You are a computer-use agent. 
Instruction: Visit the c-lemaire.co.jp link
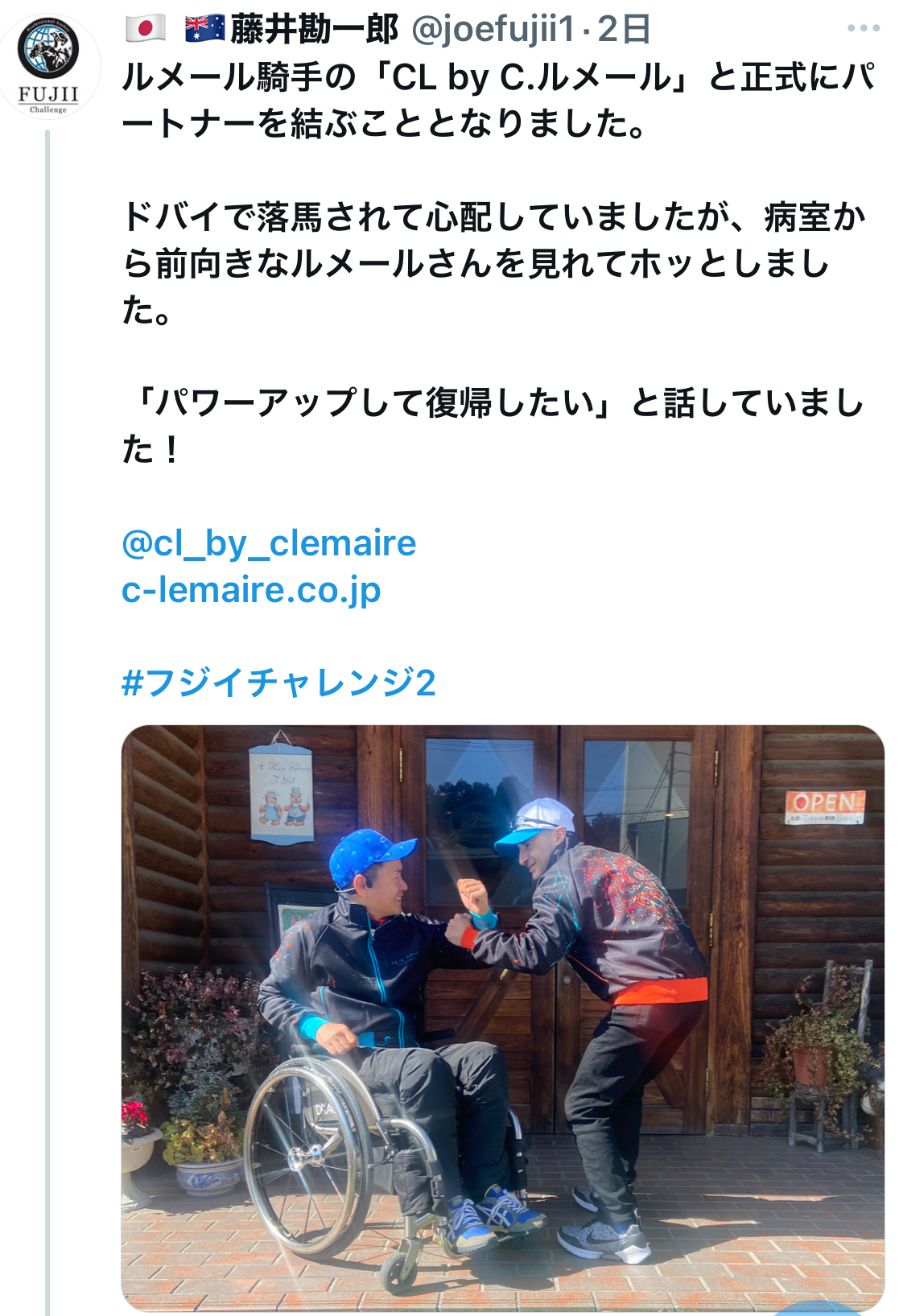coord(251,590)
